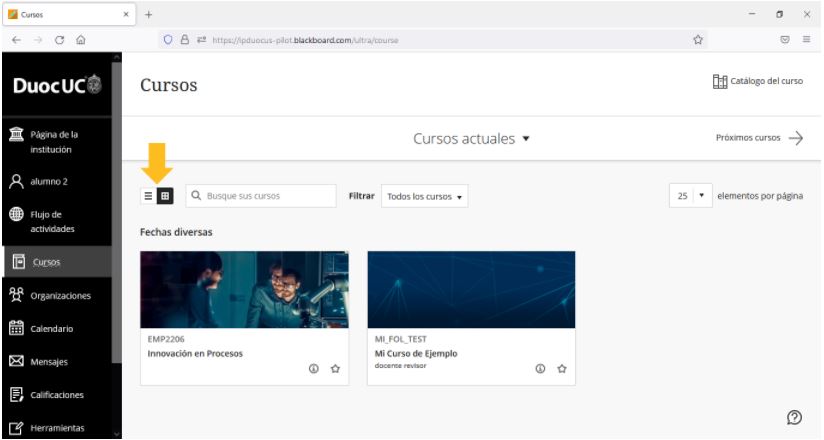Switch to list view of courses
The width and height of the screenshot is (824, 440).
[148, 196]
